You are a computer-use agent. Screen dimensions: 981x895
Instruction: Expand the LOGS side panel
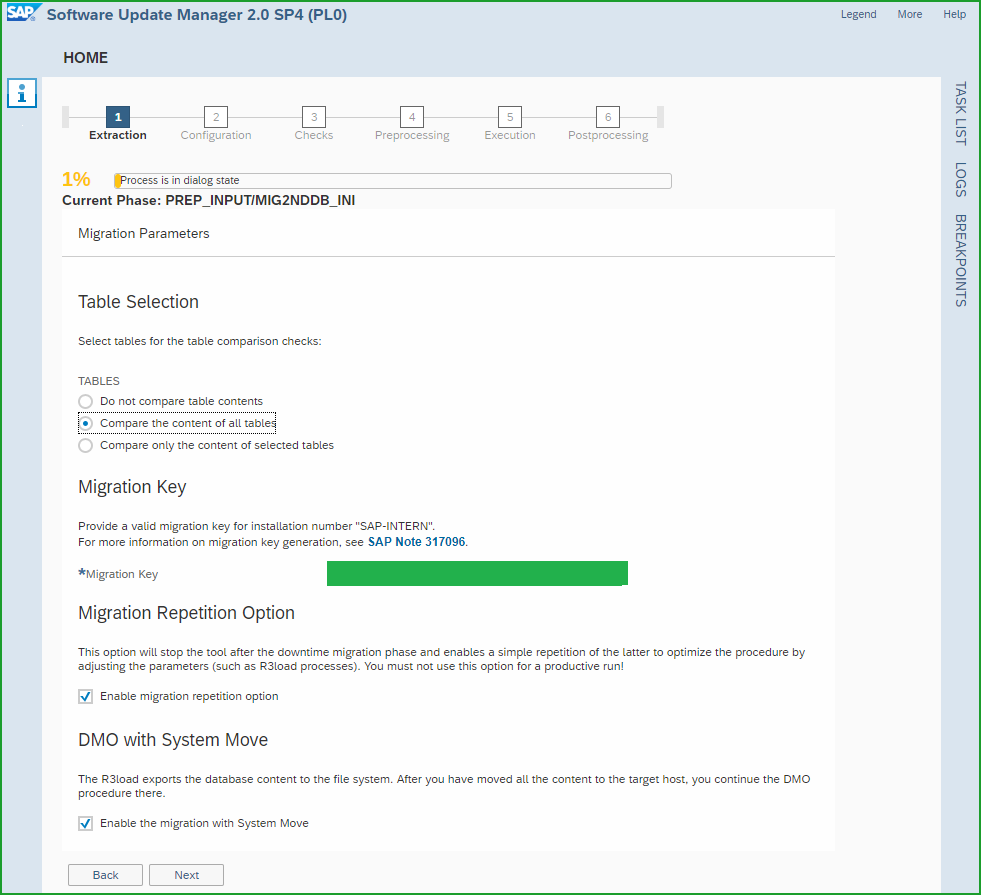click(x=960, y=180)
